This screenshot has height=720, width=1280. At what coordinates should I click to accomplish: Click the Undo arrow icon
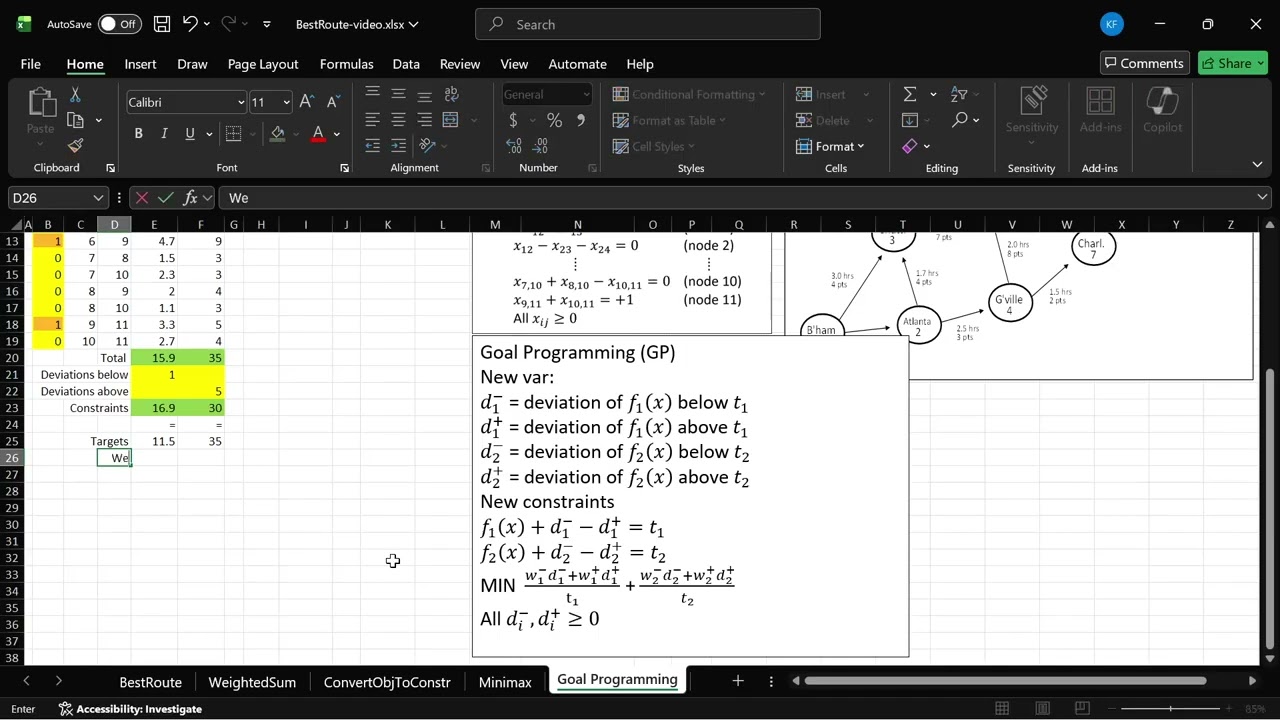pyautogui.click(x=190, y=24)
